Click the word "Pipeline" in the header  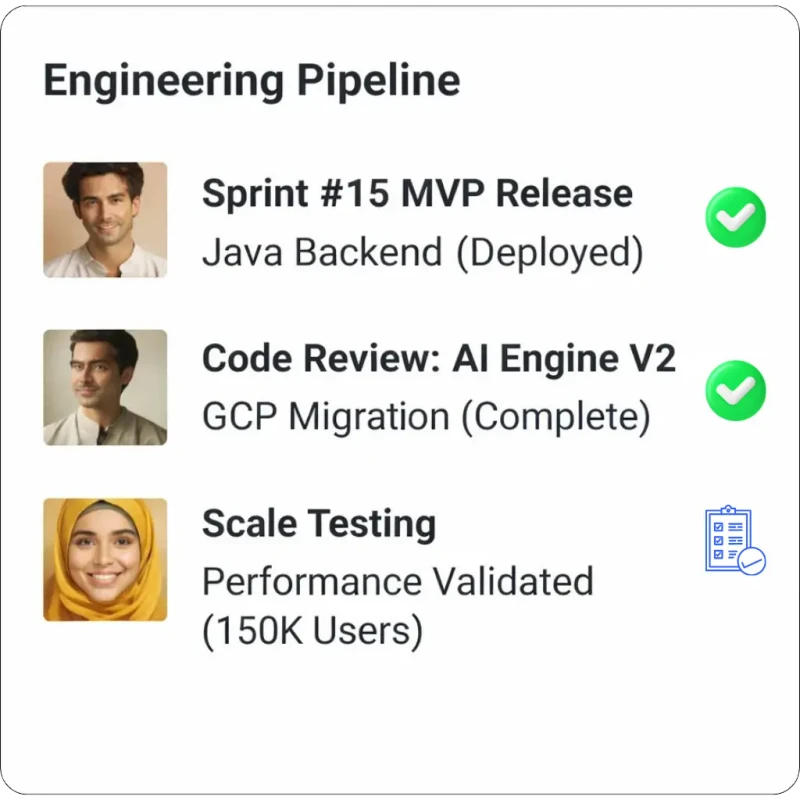(378, 81)
